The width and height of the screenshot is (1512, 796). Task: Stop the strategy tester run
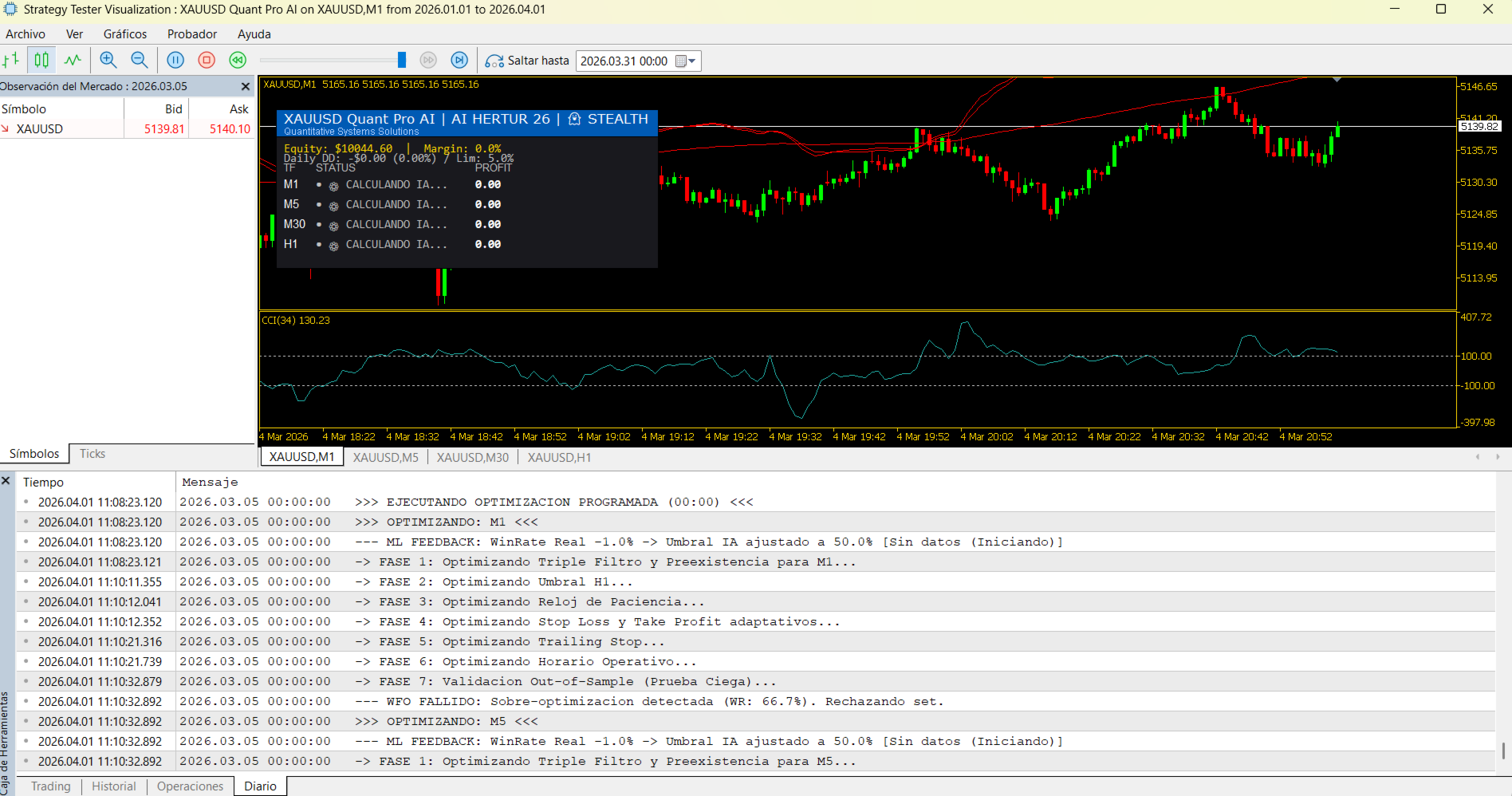(207, 60)
